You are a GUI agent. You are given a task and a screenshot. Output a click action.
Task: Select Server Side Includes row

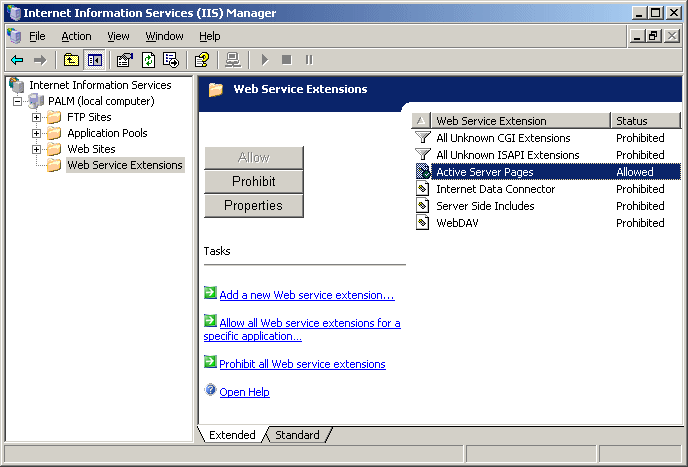(546, 206)
